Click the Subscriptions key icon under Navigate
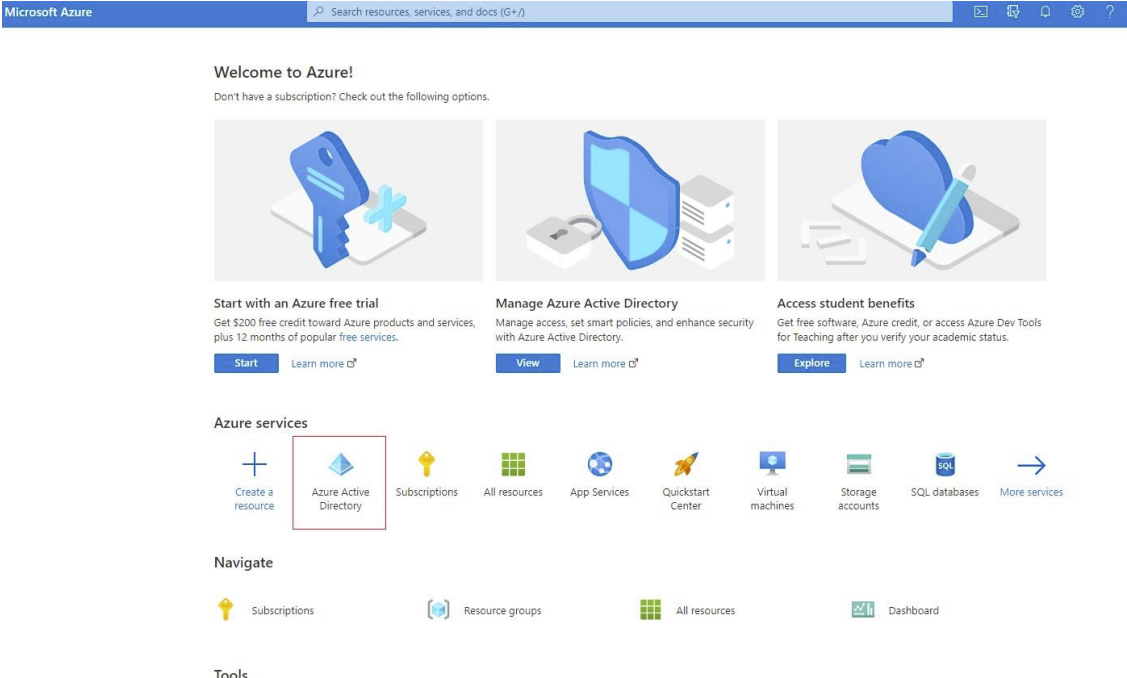 pyautogui.click(x=226, y=609)
